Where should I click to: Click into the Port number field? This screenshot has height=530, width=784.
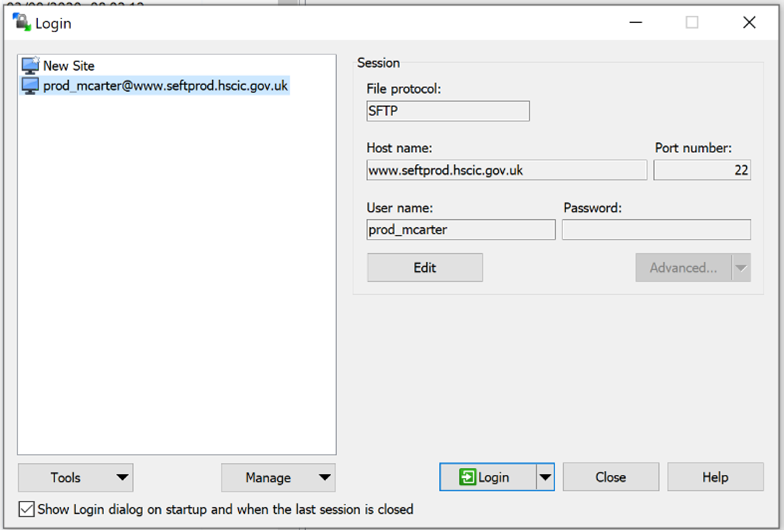pyautogui.click(x=702, y=170)
